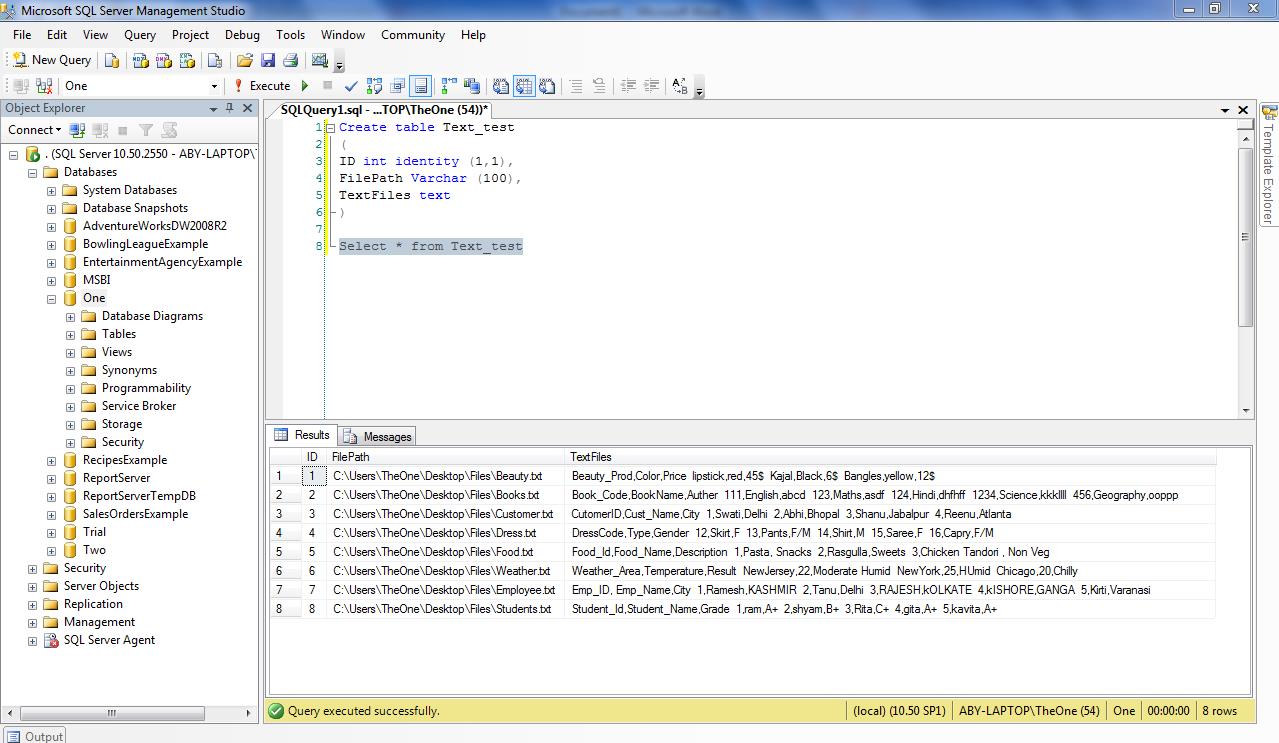Open the Query menu

[x=139, y=34]
